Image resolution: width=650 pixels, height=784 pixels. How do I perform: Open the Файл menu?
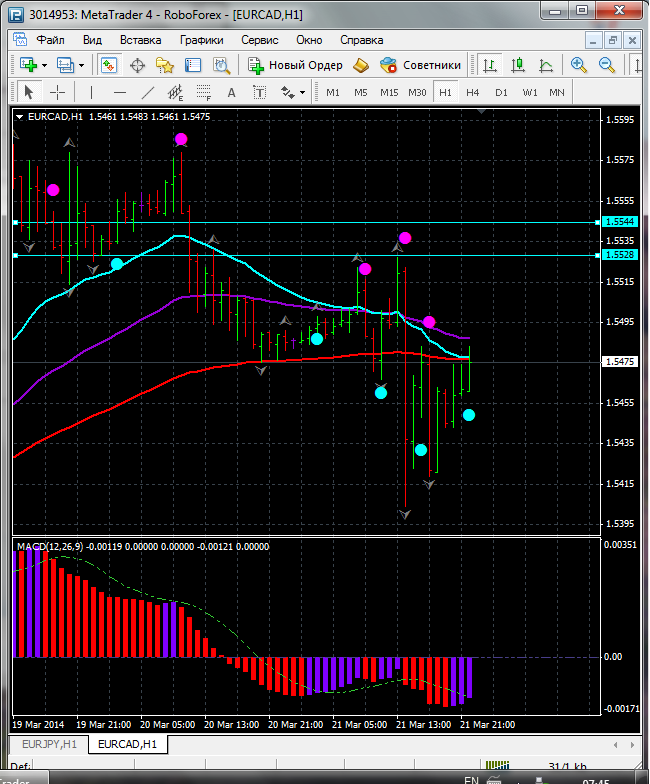(50, 40)
